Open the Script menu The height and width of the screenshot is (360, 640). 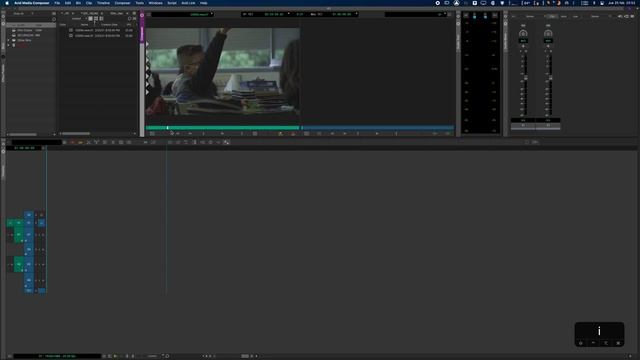(x=172, y=3)
